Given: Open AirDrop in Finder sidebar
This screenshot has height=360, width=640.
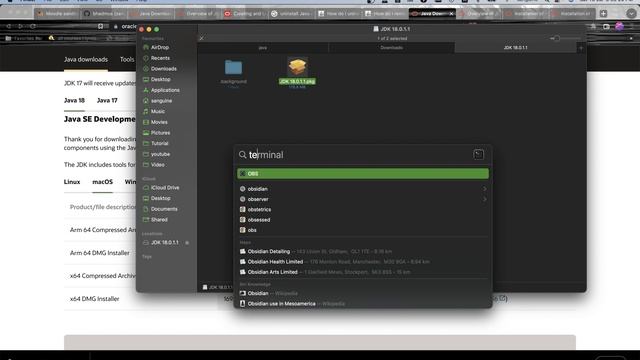Looking at the screenshot, I should click(160, 47).
